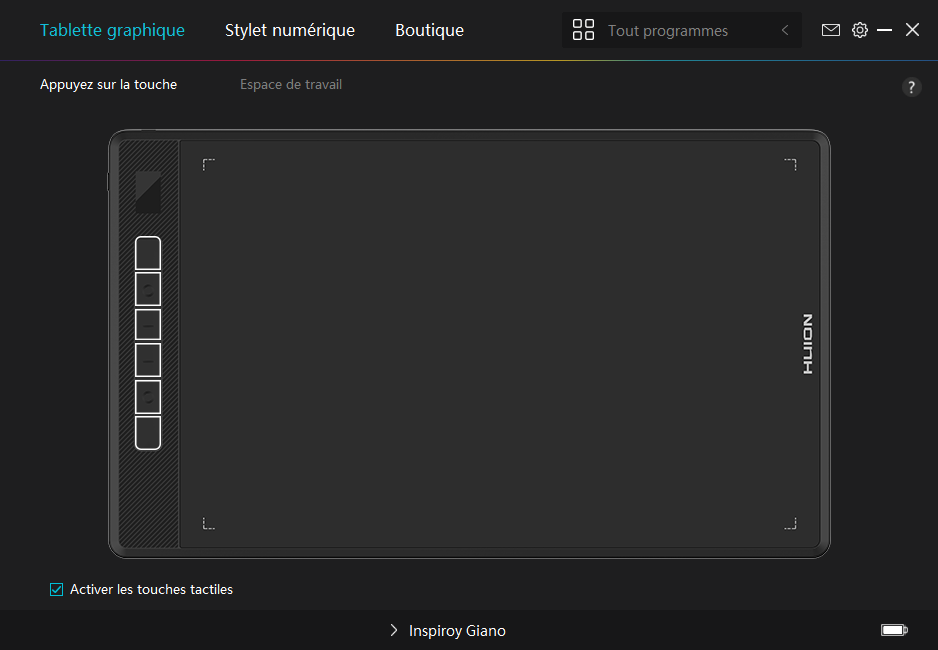Open settings via the gear icon
This screenshot has height=650, width=938.
pyautogui.click(x=859, y=30)
